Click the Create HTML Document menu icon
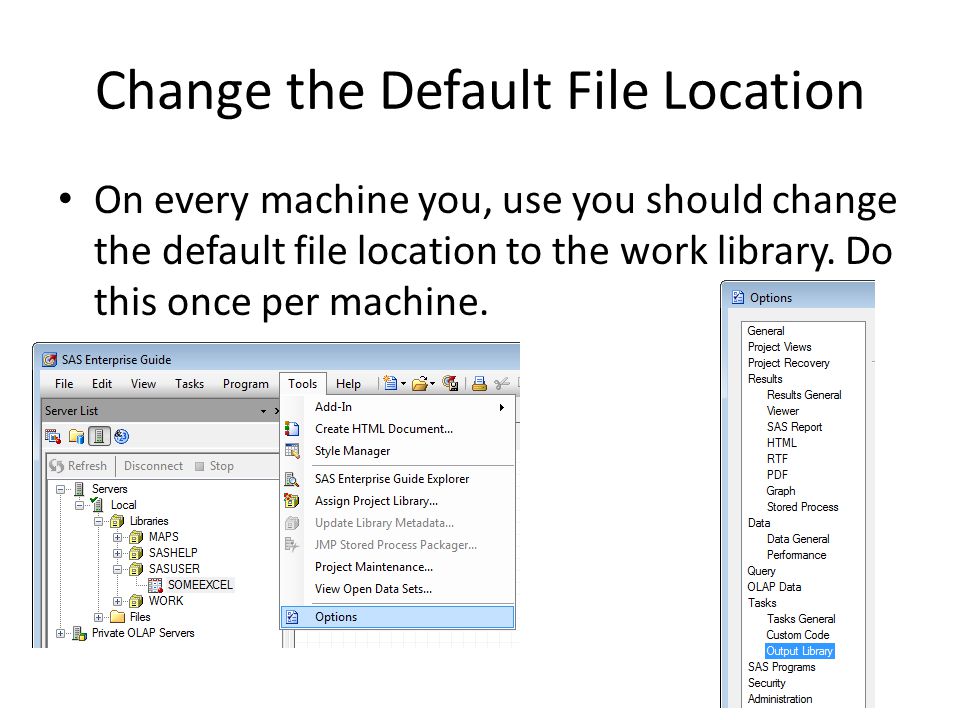 (292, 429)
